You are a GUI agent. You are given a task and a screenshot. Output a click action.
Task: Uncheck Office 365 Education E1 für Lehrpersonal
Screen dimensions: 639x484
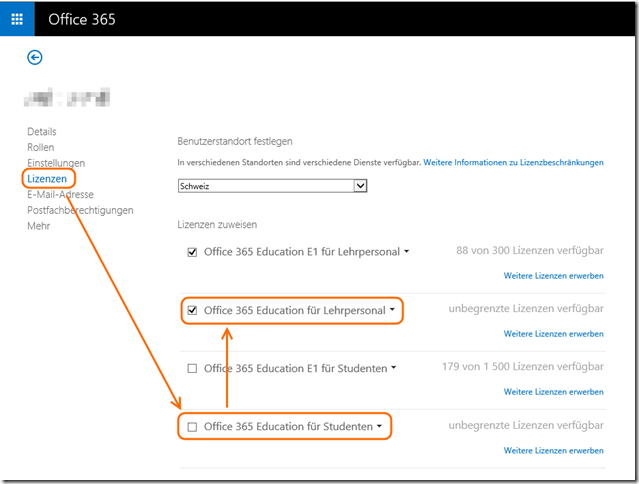point(193,252)
